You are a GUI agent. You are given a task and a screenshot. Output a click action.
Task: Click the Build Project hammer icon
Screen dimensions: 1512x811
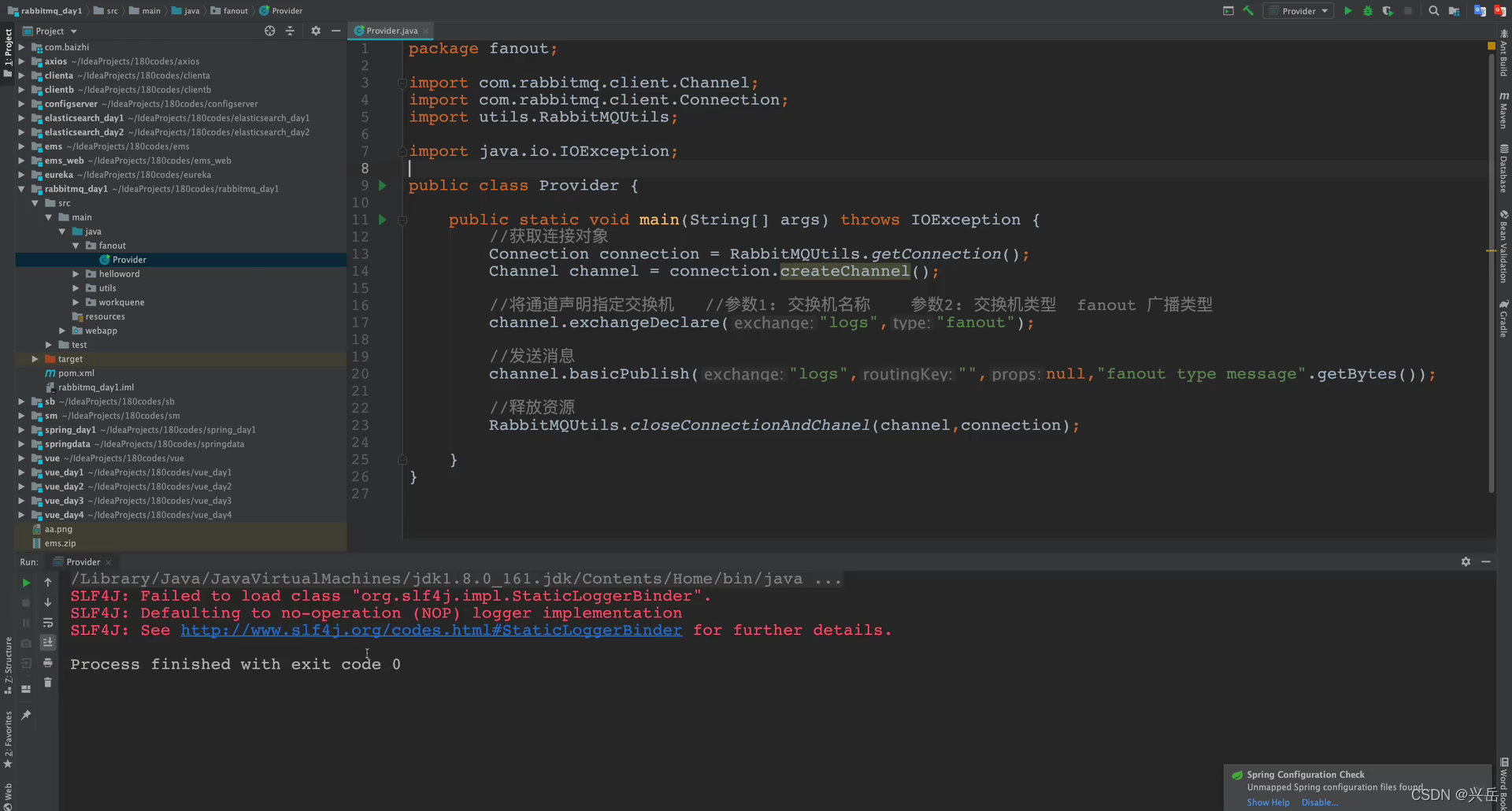tap(1248, 11)
